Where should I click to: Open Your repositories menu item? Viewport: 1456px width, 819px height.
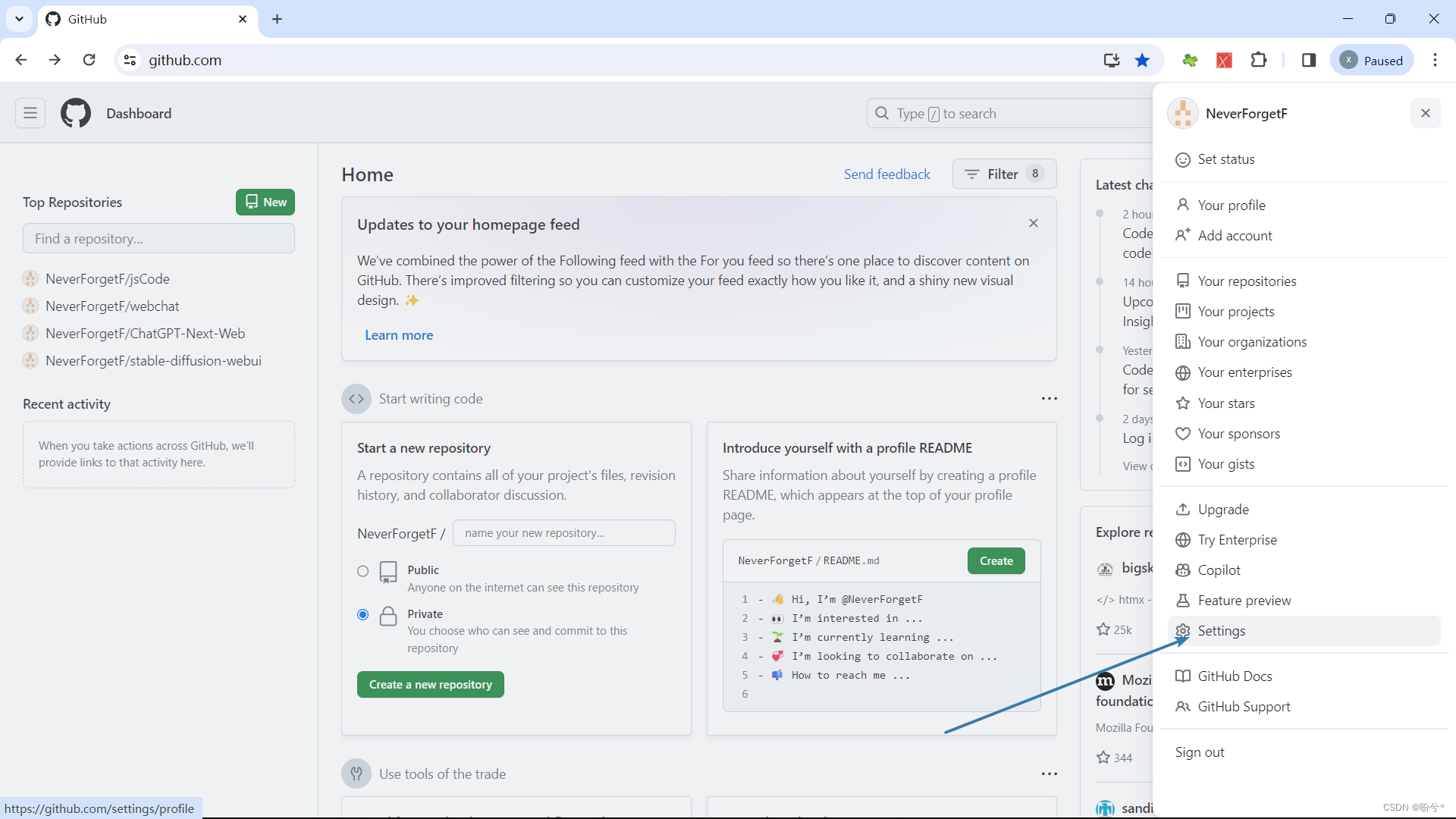tap(1304, 281)
